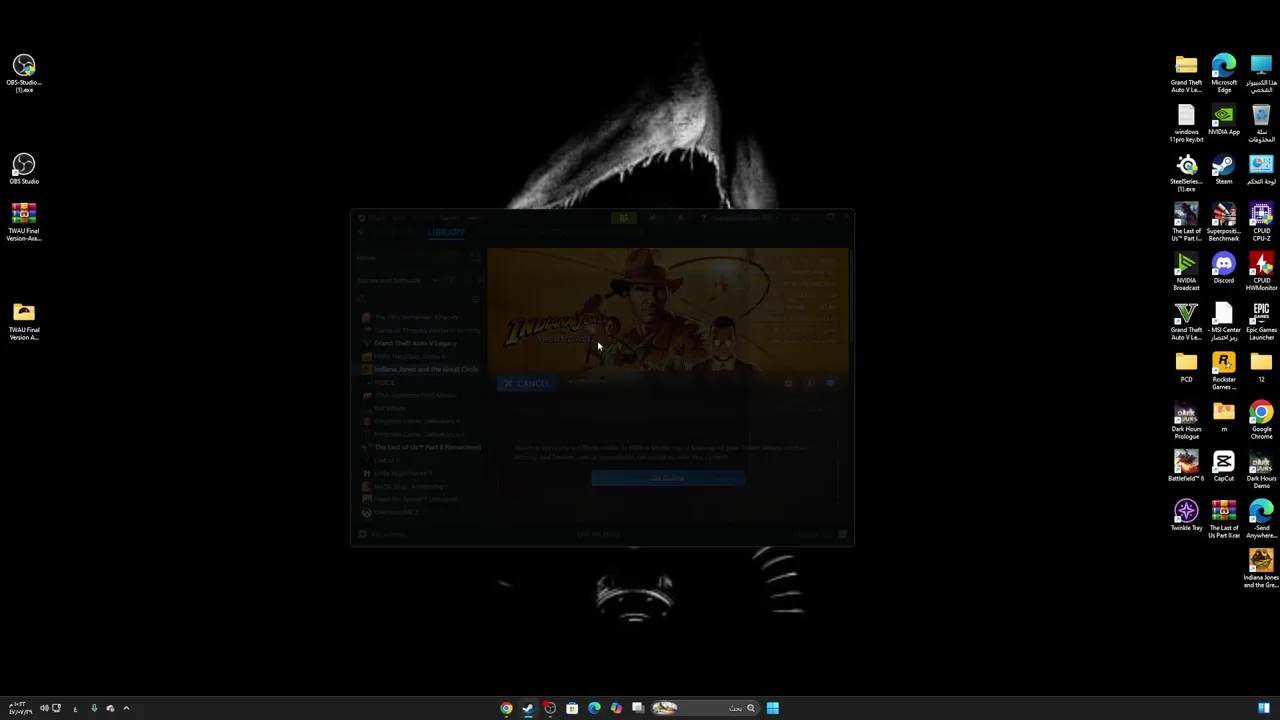Launch the Discord desktop shortcut
1280x720 pixels.
[1224, 268]
